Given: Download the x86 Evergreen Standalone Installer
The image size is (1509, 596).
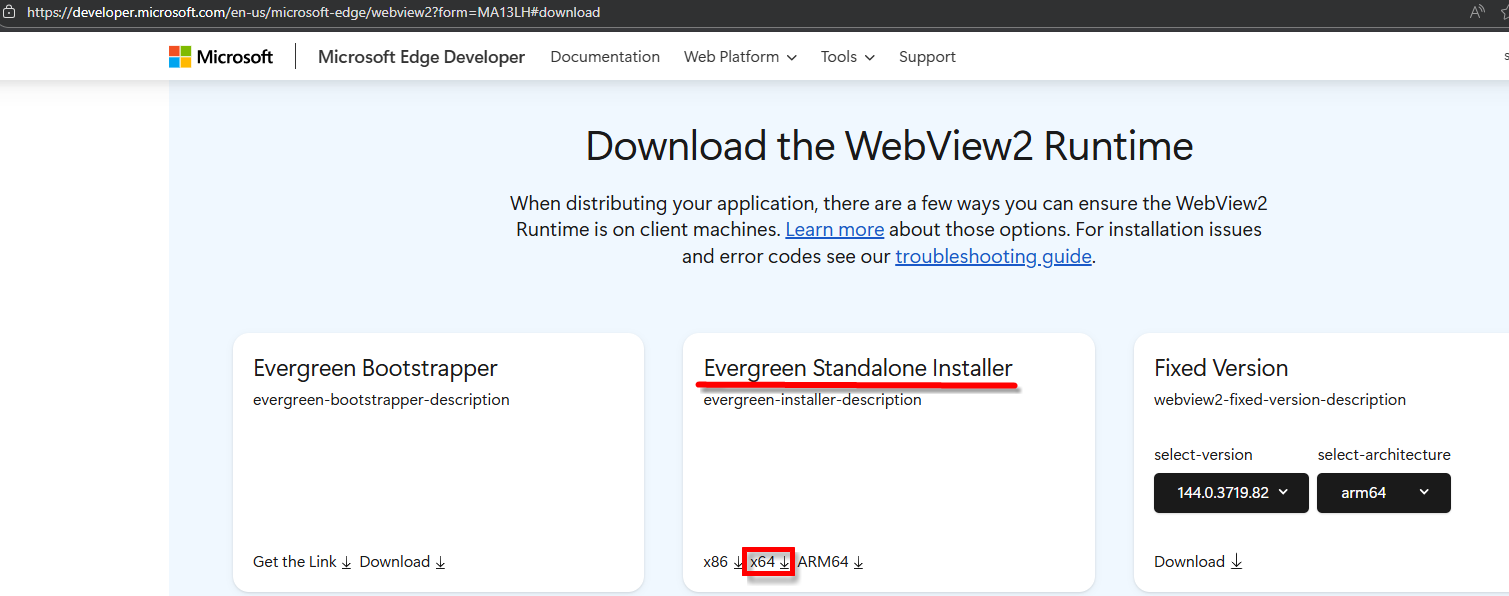Looking at the screenshot, I should point(723,562).
